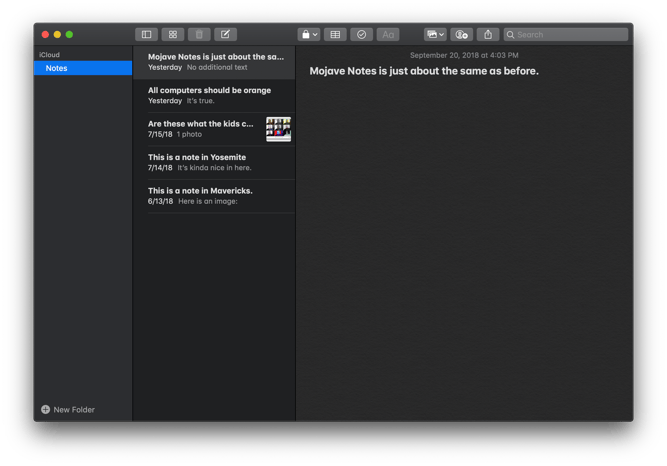Add a New Folder
The image size is (667, 466).
coord(68,409)
